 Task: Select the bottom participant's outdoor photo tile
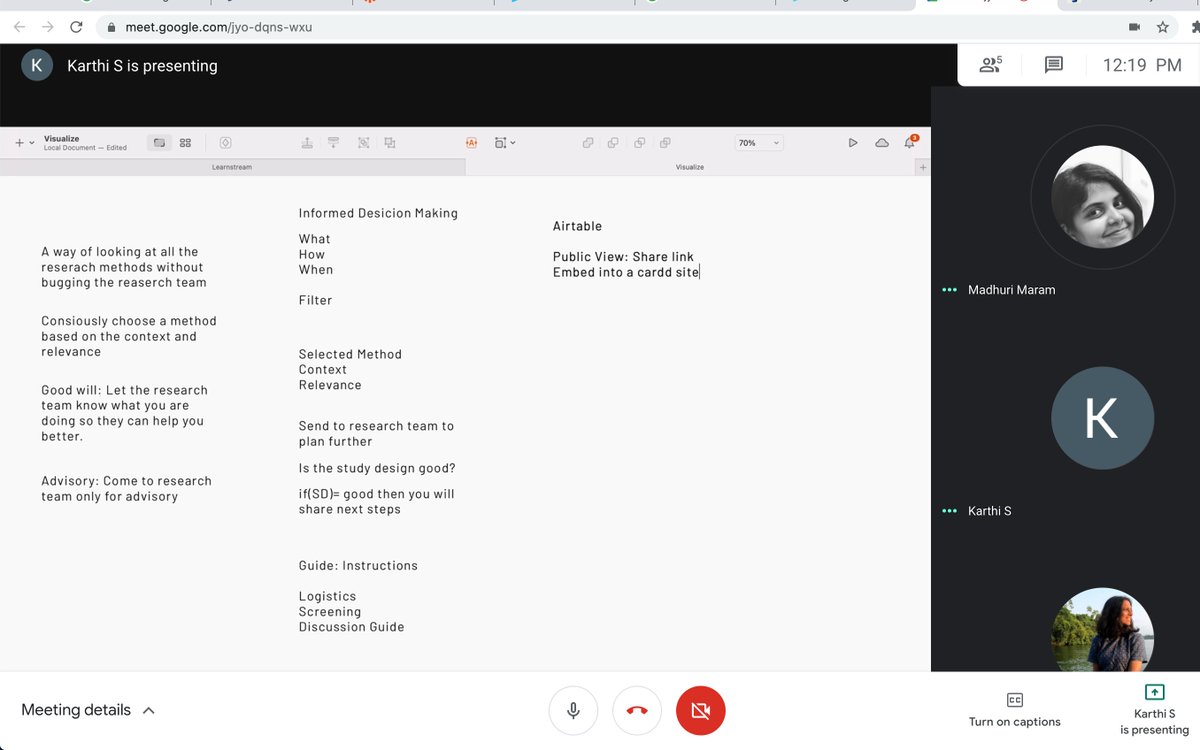[1102, 630]
